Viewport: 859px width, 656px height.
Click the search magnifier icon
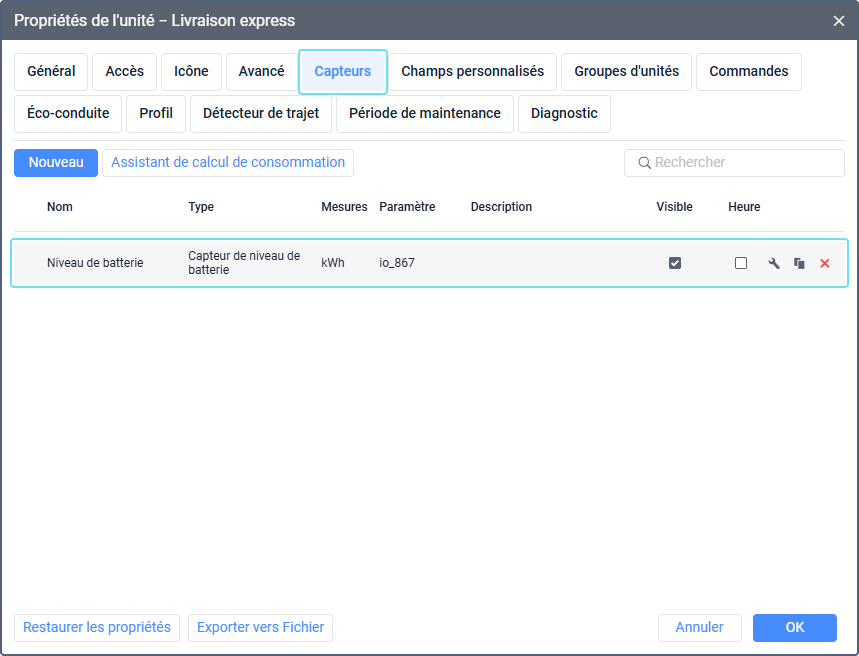point(645,163)
